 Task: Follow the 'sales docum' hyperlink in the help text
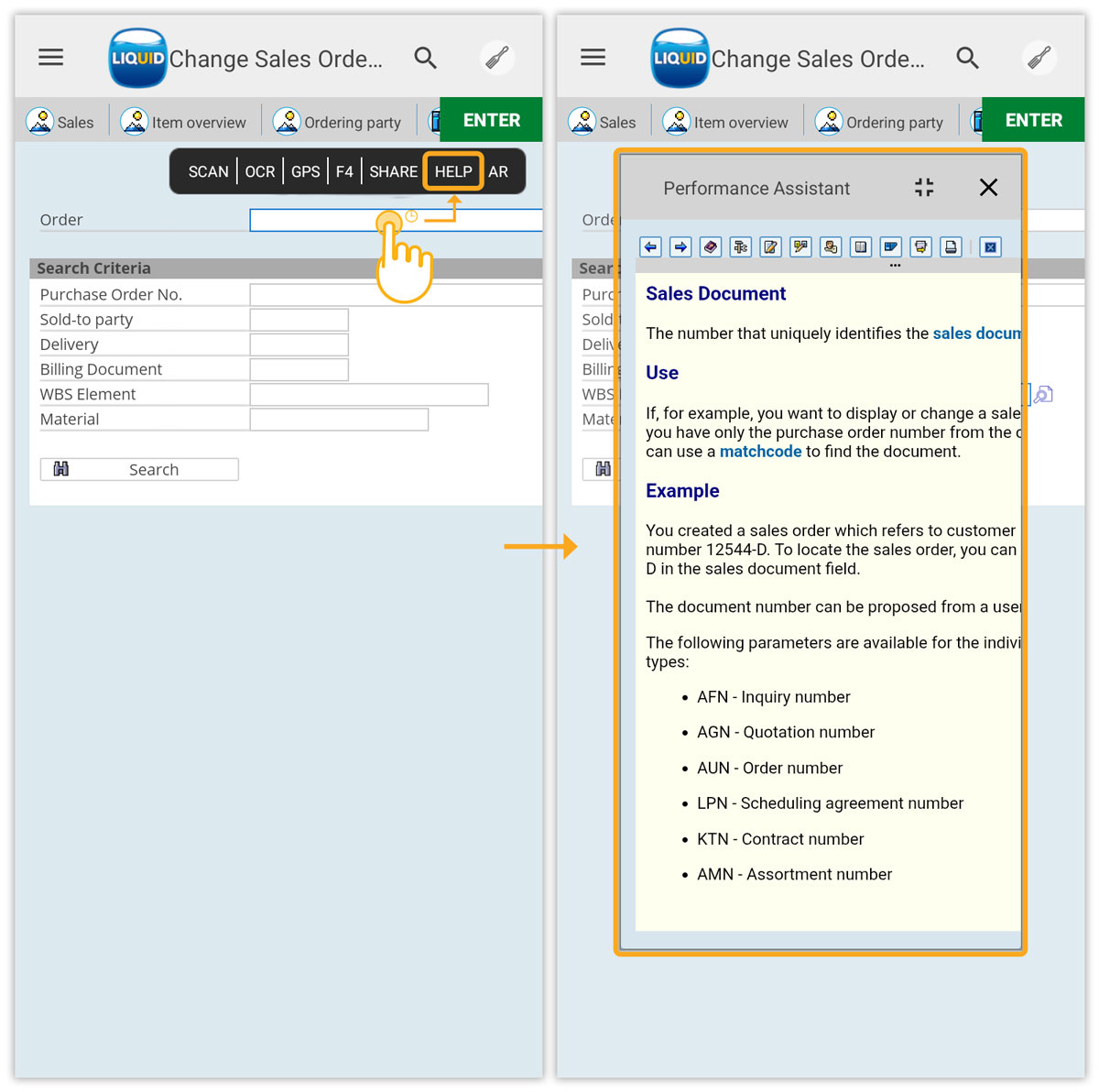pos(976,333)
